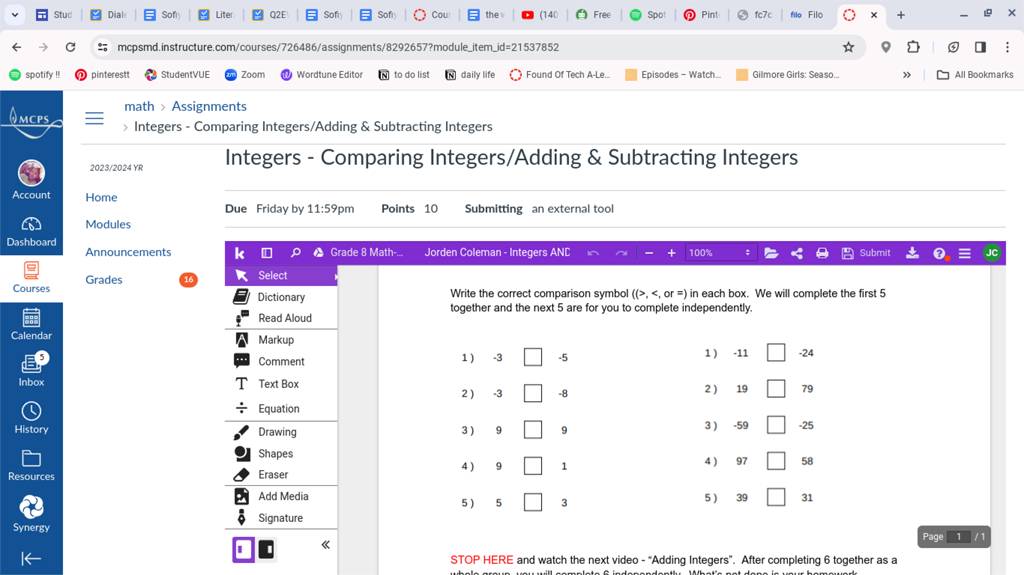
Task: Print the document with printer icon
Action: point(822,253)
